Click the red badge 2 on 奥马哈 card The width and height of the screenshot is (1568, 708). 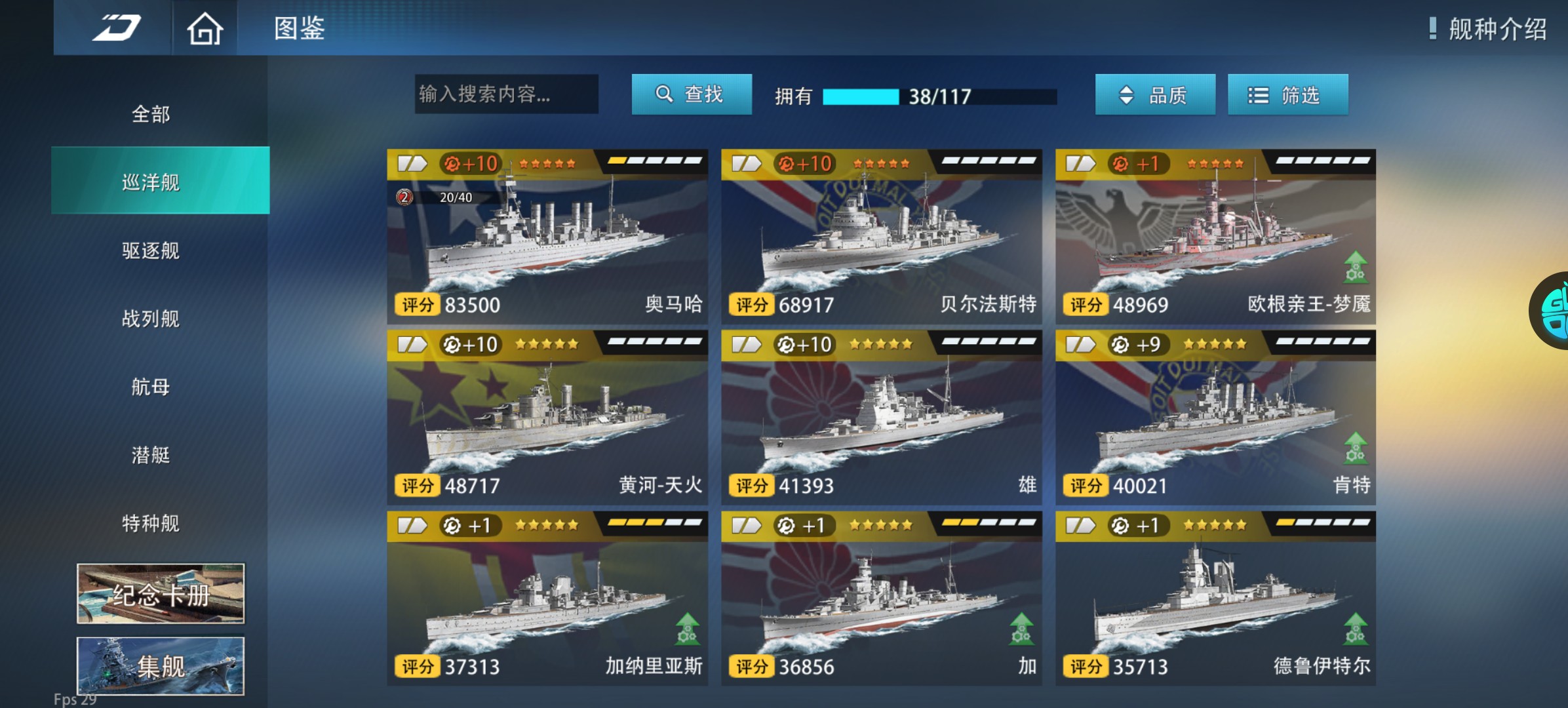(x=404, y=197)
